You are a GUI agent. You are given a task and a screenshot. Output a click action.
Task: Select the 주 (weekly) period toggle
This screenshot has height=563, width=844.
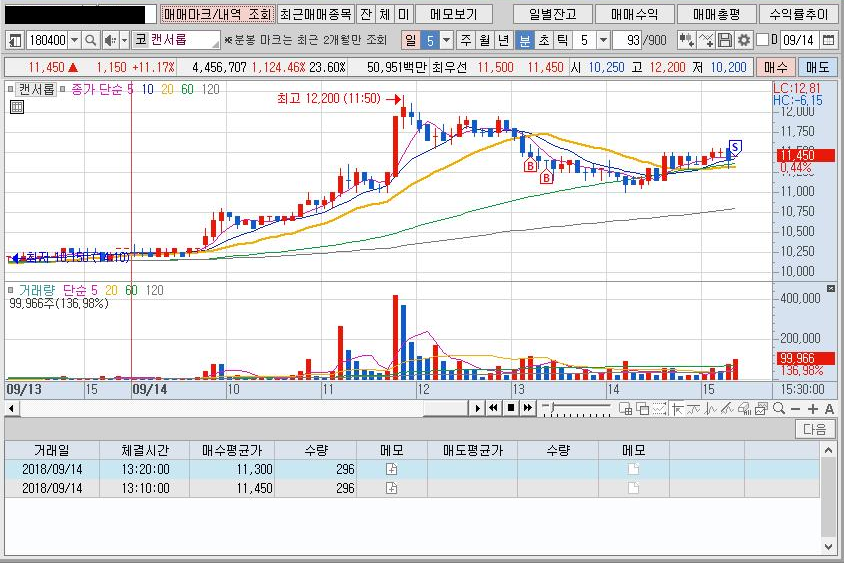[466, 40]
